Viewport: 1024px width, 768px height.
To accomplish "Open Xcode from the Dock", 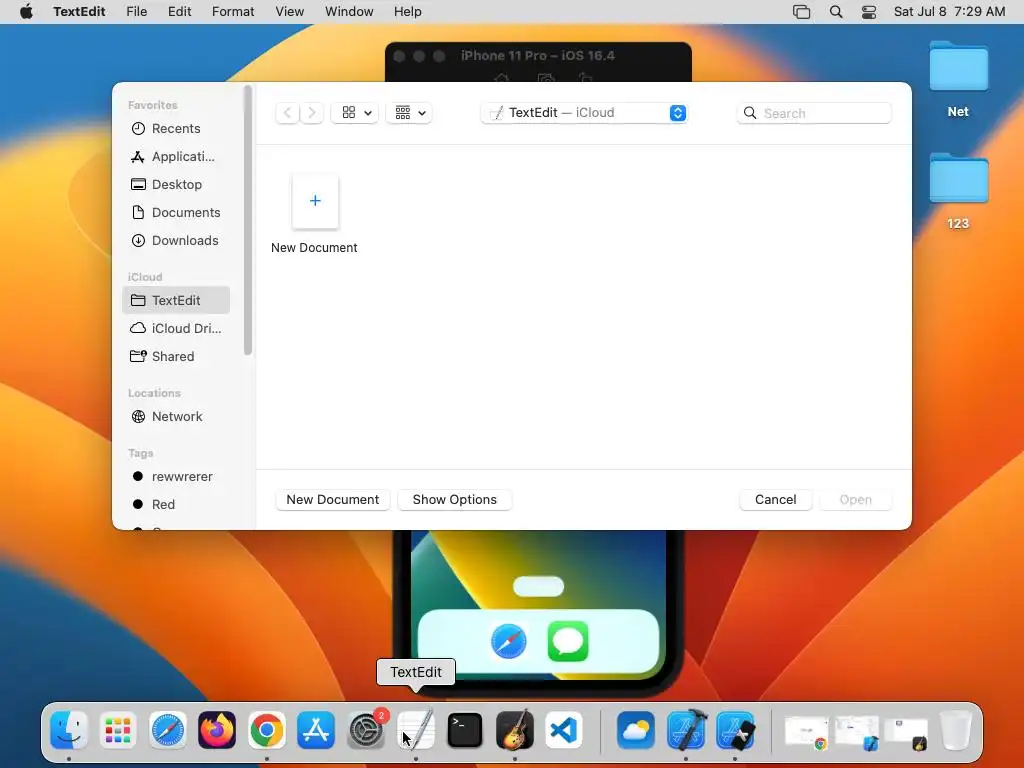I will point(686,730).
